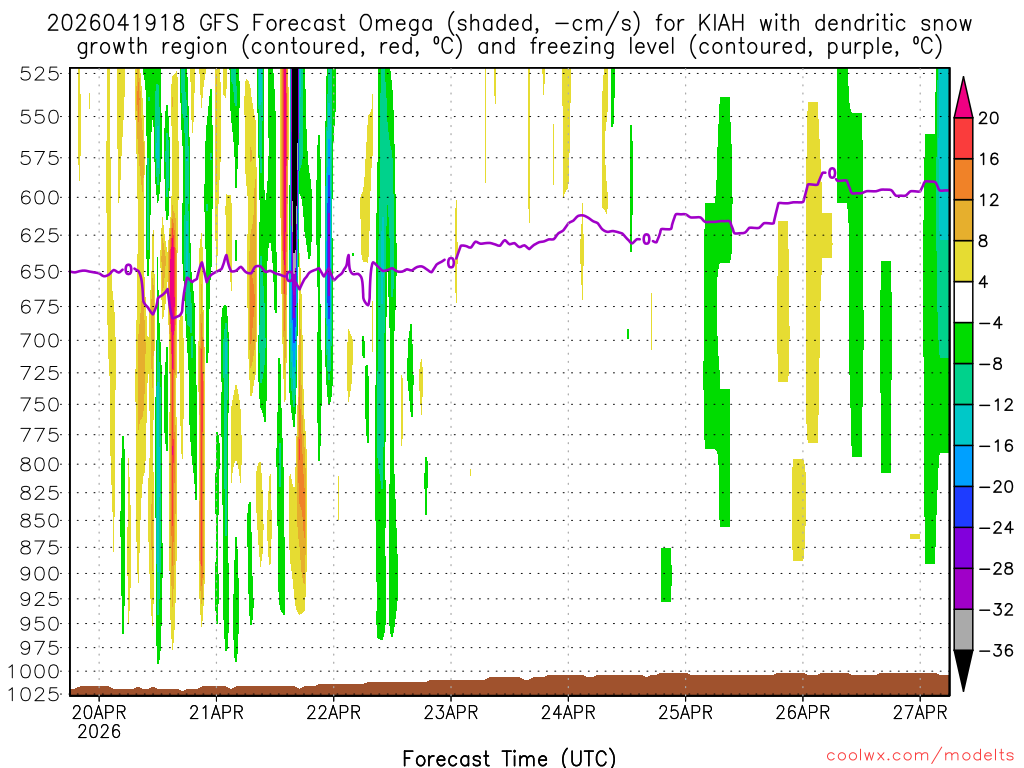This screenshot has width=1024, height=768.
Task: Click the 575 pressure level label
Action: click(40, 158)
